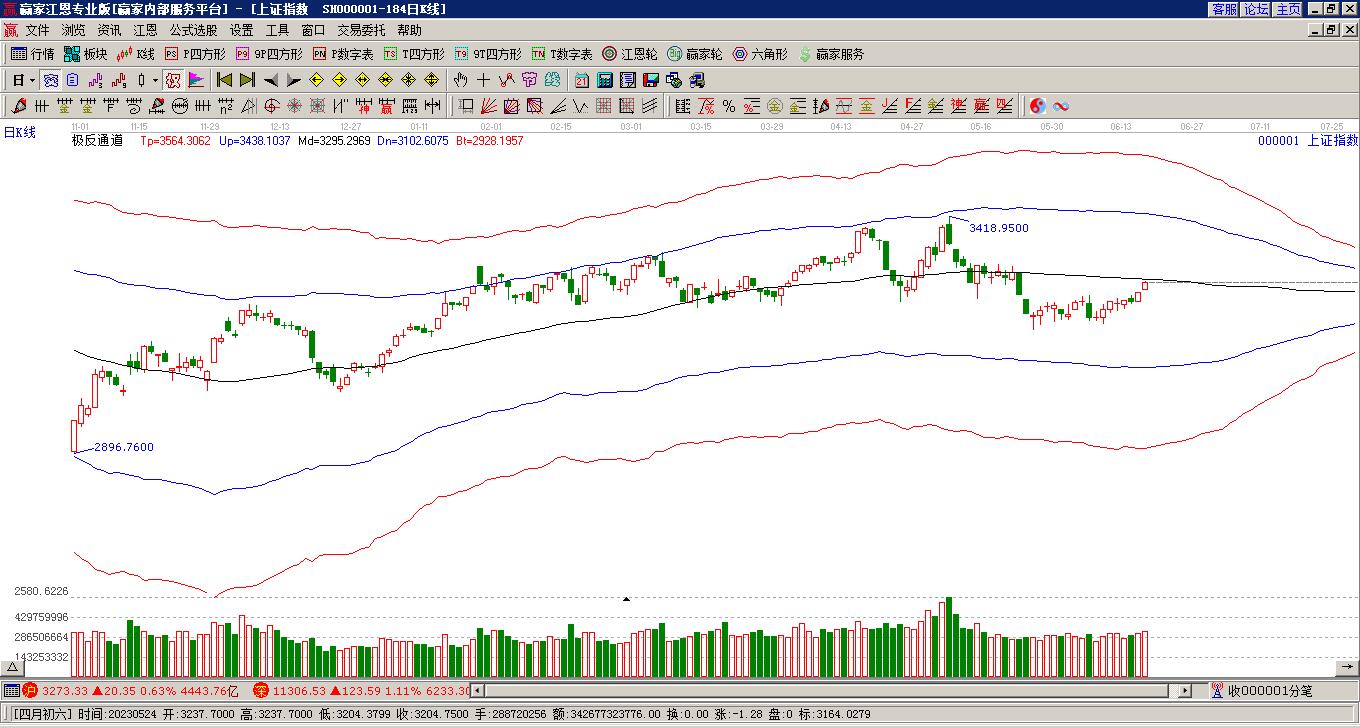The image size is (1360, 728).
Task: Click the colored flag icon
Action: 197,80
